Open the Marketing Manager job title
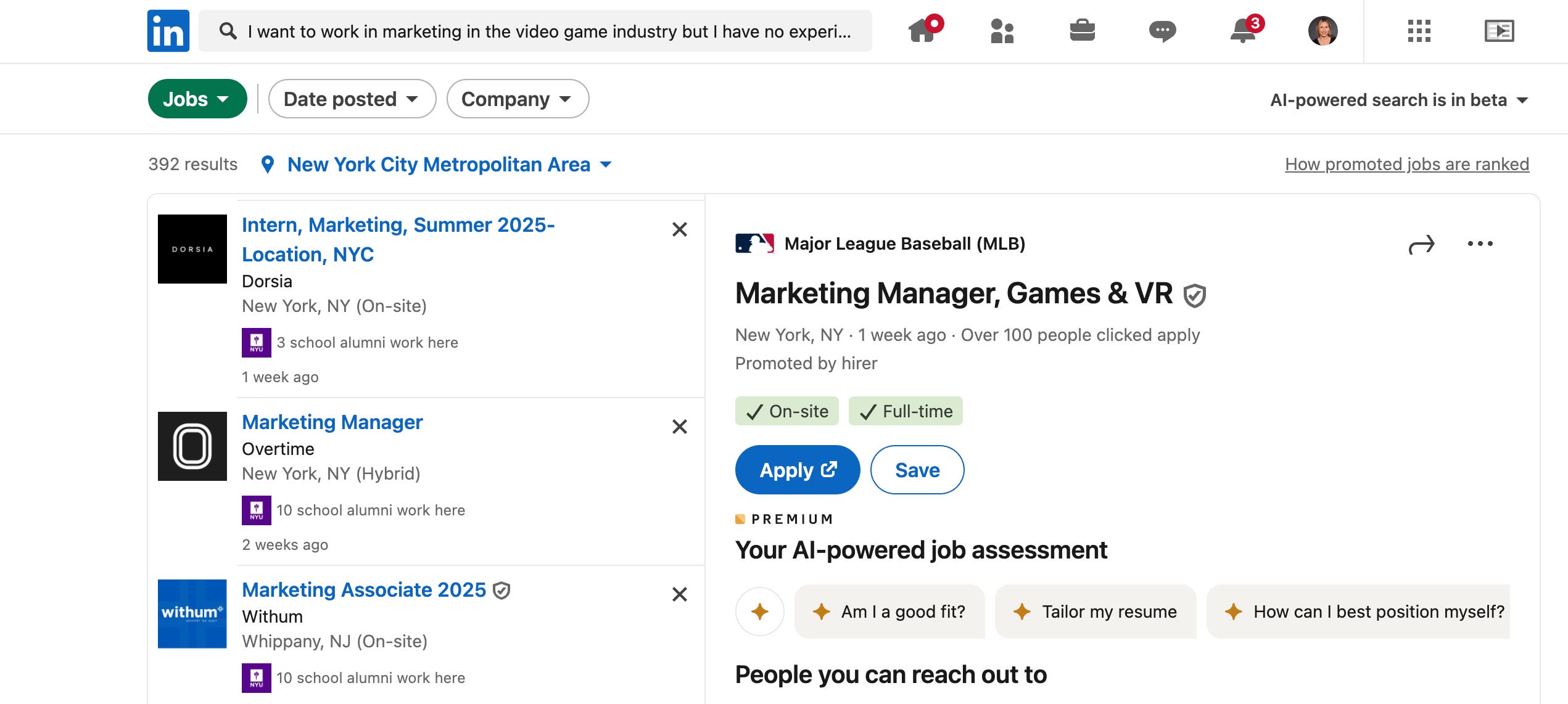Screen dimensions: 1568x704 coord(332,422)
